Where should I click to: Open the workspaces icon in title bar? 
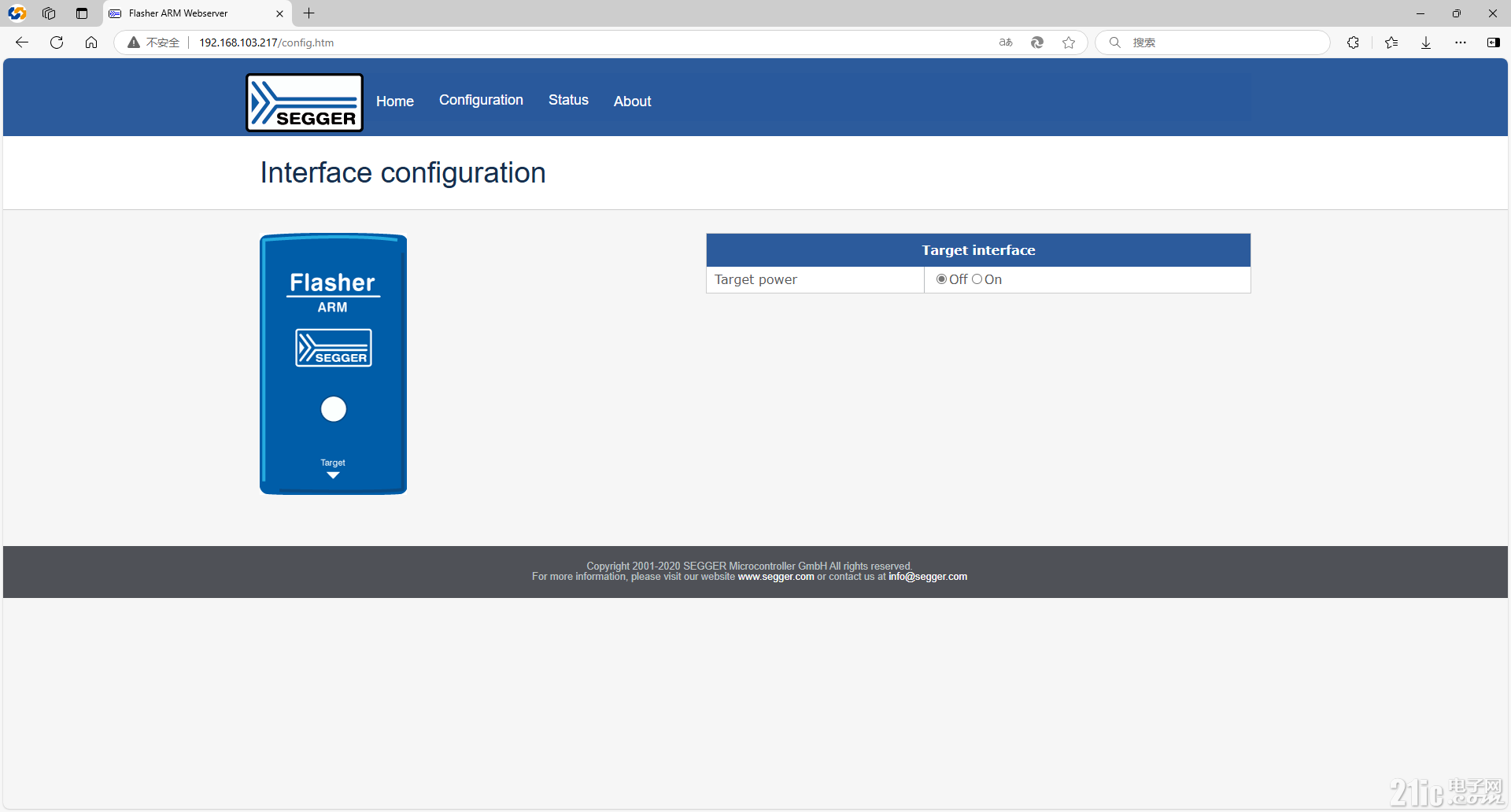tap(49, 13)
